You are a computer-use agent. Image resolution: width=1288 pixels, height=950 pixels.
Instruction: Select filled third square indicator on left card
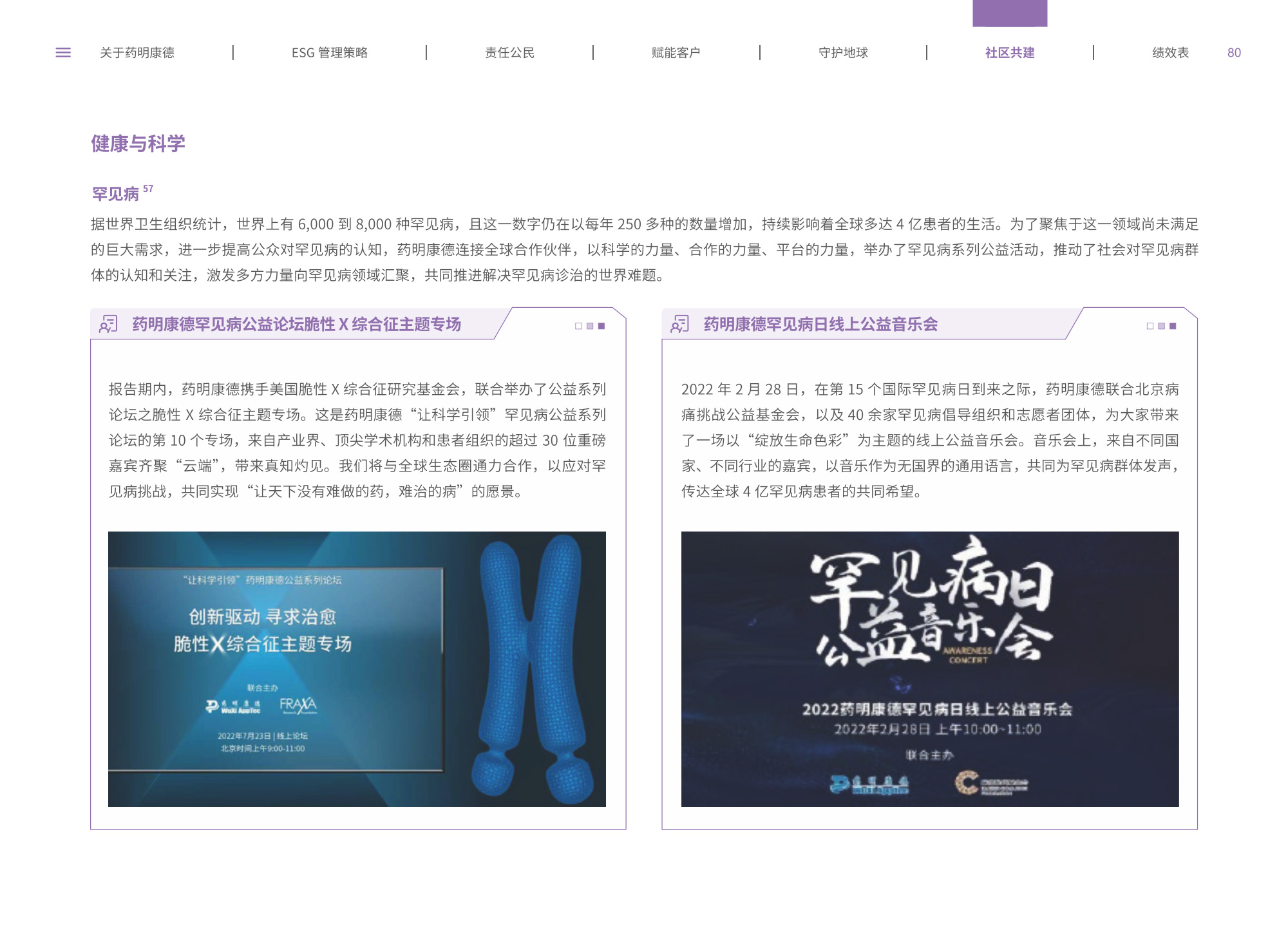601,326
